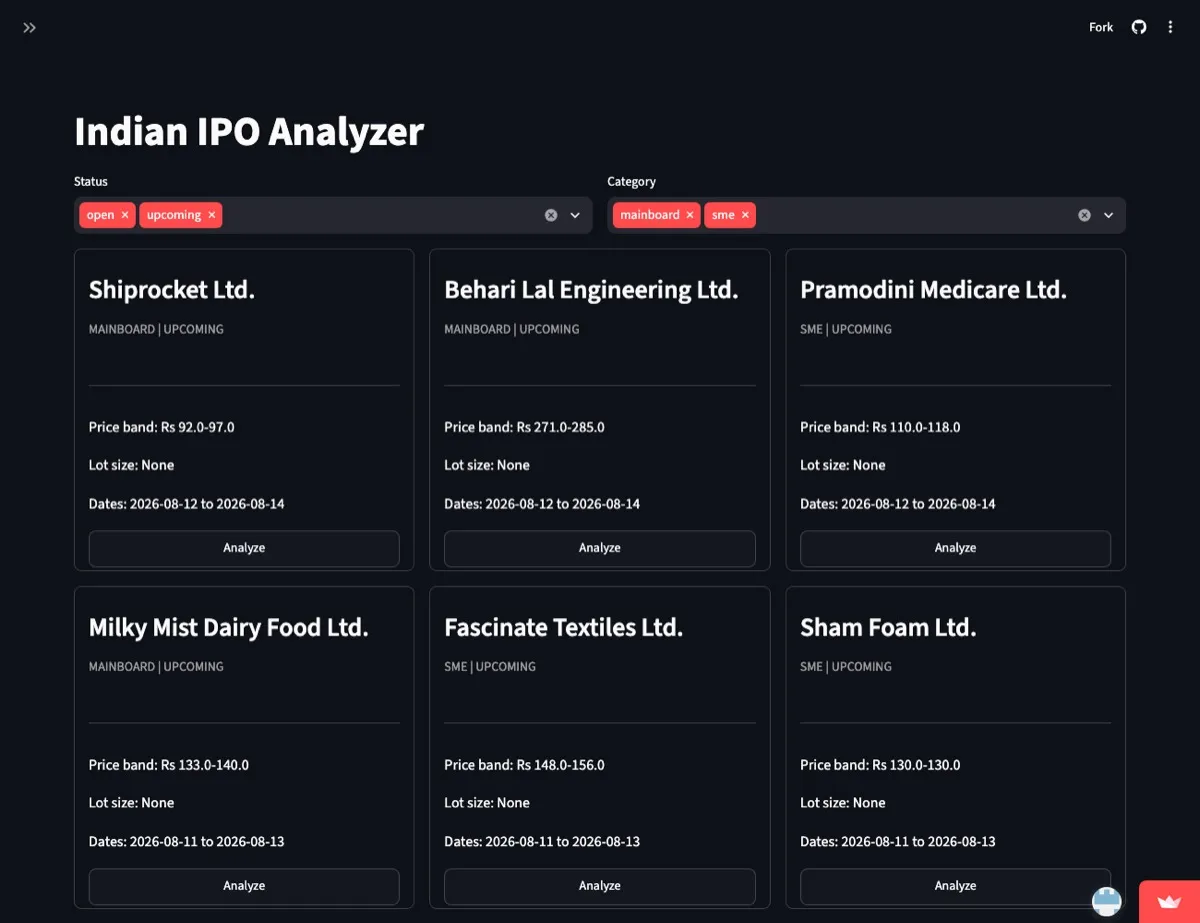Click the 'Category' field label
Screen dimensions: 1200x923
(x=632, y=182)
